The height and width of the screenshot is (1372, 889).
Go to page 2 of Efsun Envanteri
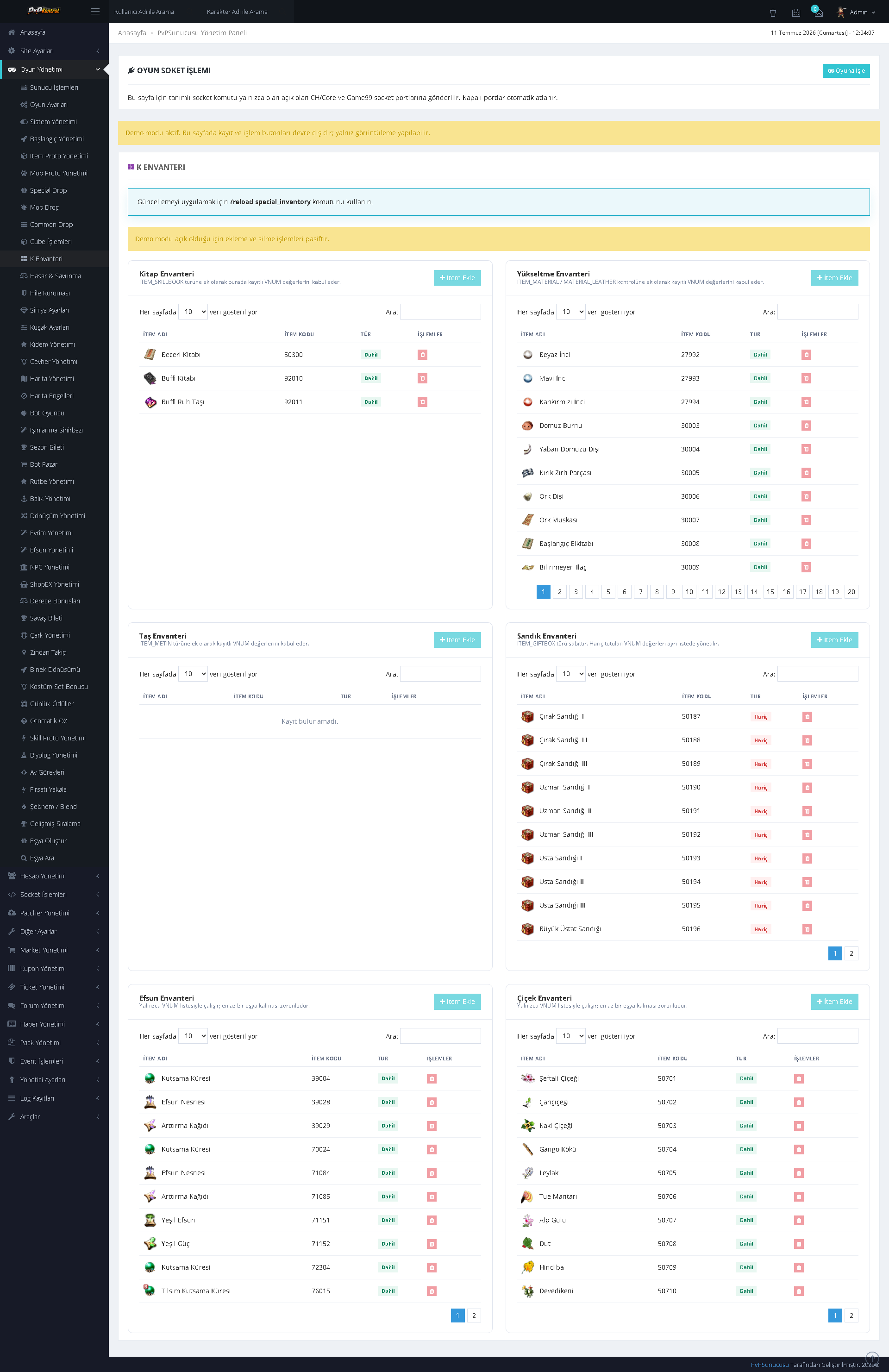(474, 1316)
